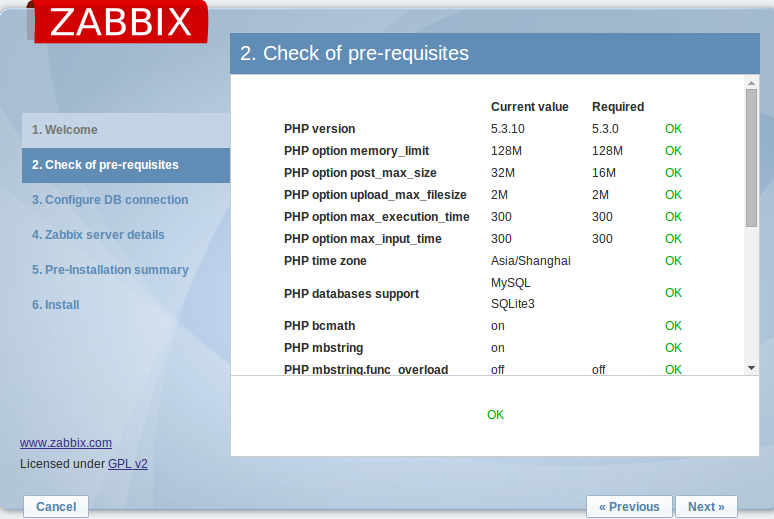Click the scrollbar down arrow
This screenshot has height=519, width=774.
pos(751,368)
